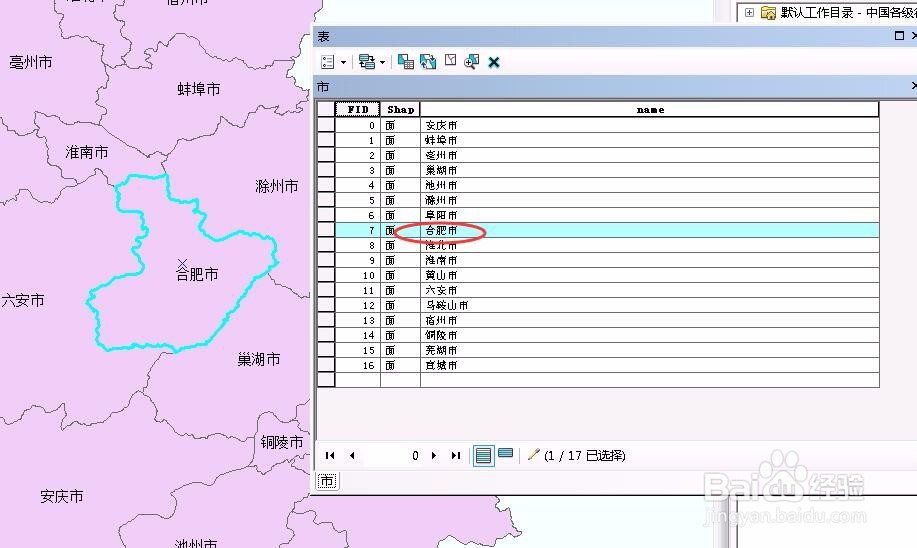Click the FID cell showing 7

click(357, 230)
